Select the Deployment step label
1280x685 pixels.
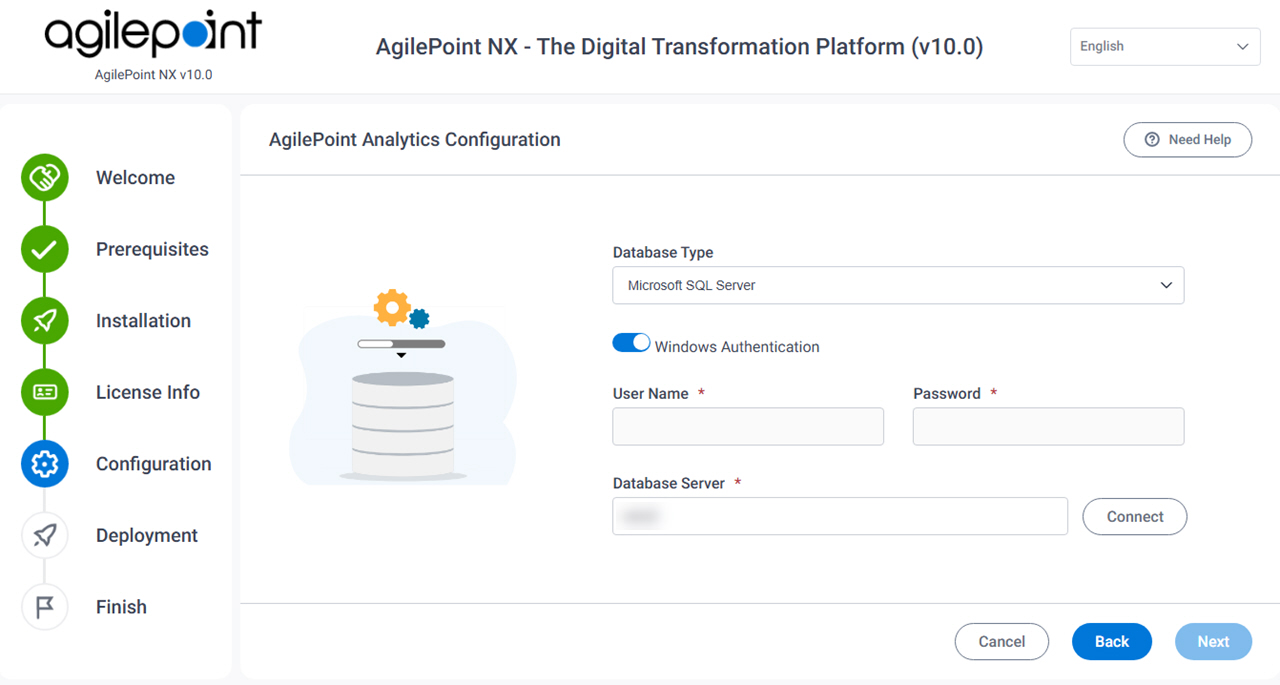pyautogui.click(x=147, y=535)
